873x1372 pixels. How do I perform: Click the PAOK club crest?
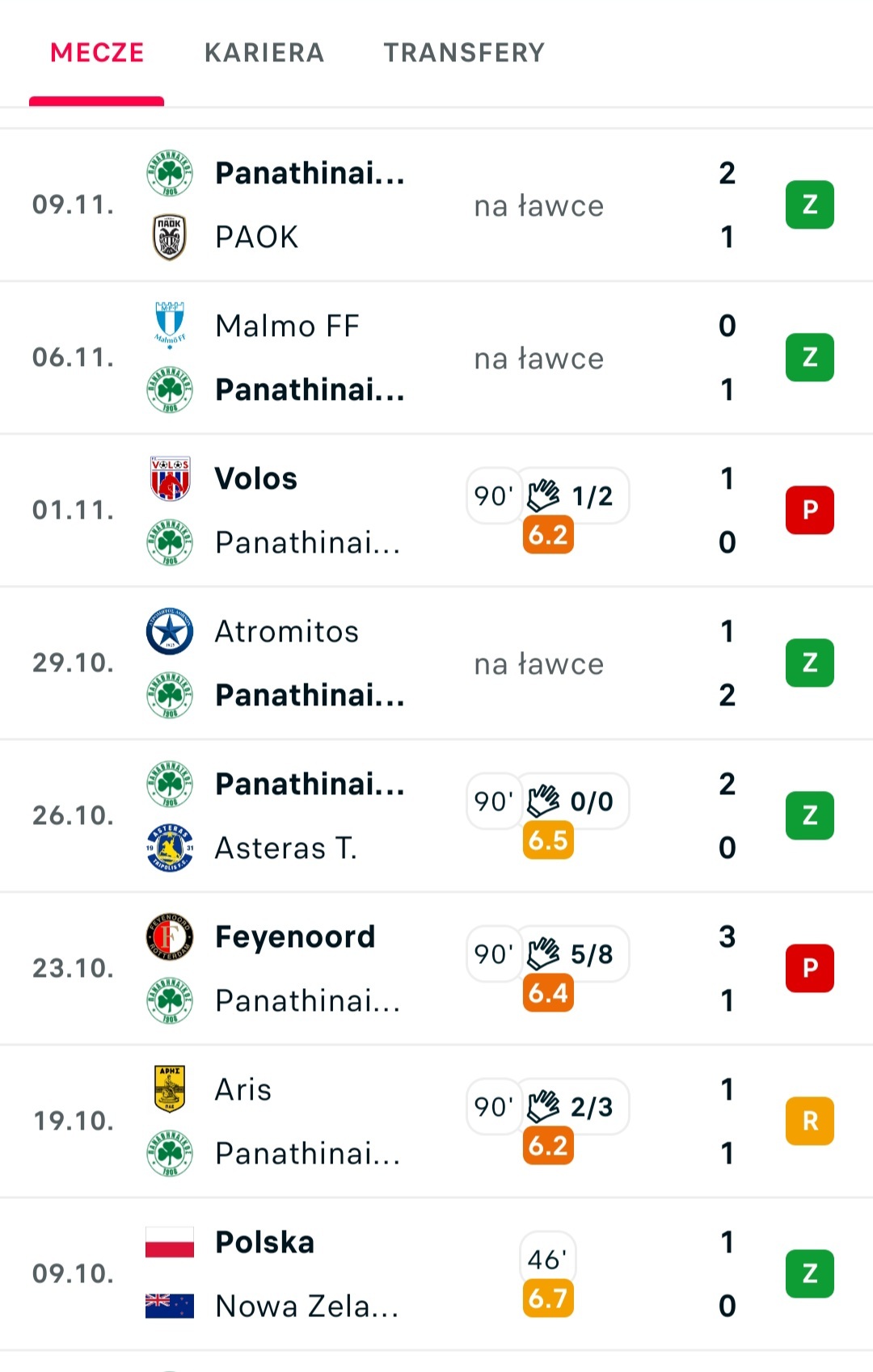(170, 237)
